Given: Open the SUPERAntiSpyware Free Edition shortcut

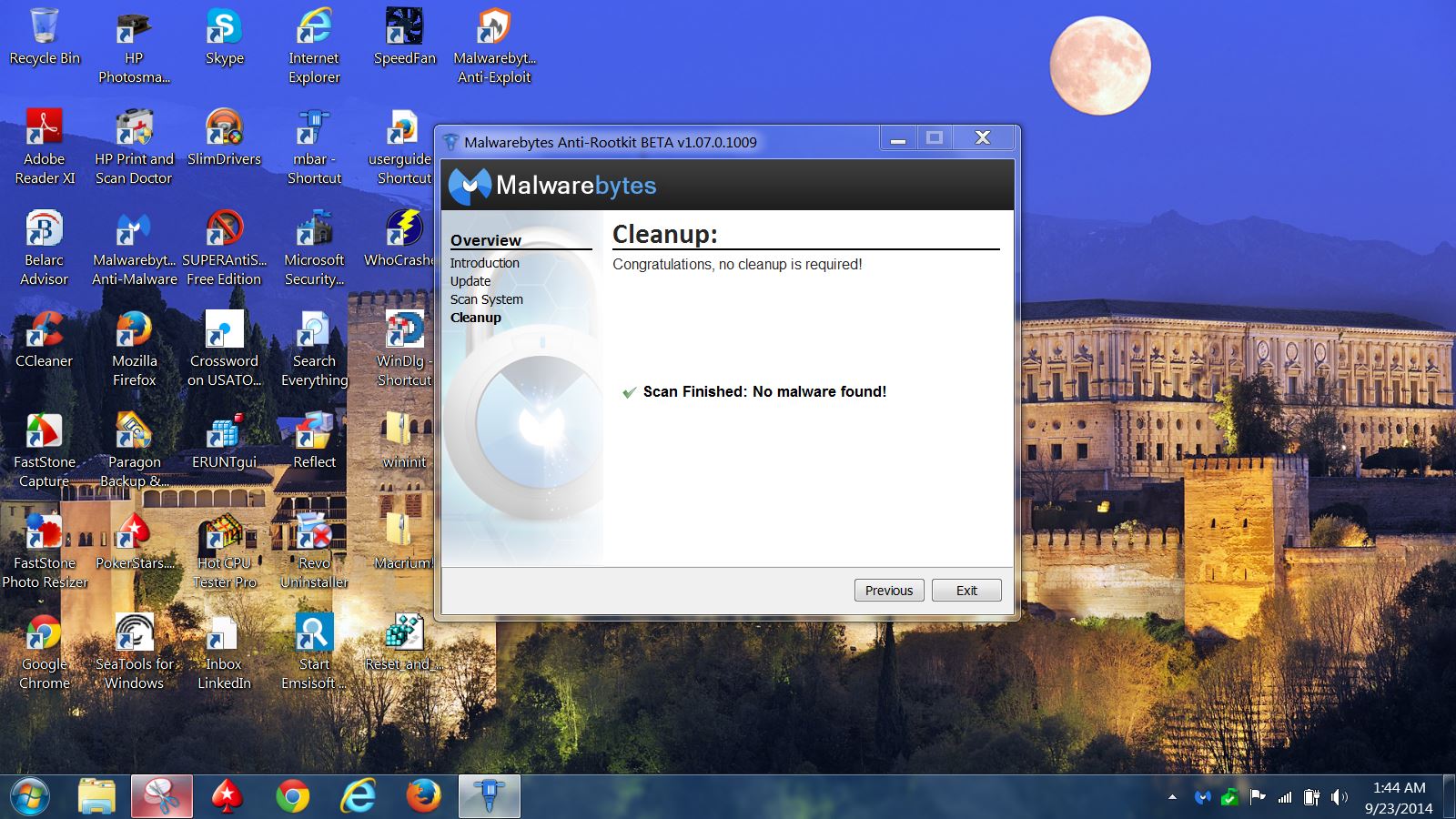Looking at the screenshot, I should (224, 249).
